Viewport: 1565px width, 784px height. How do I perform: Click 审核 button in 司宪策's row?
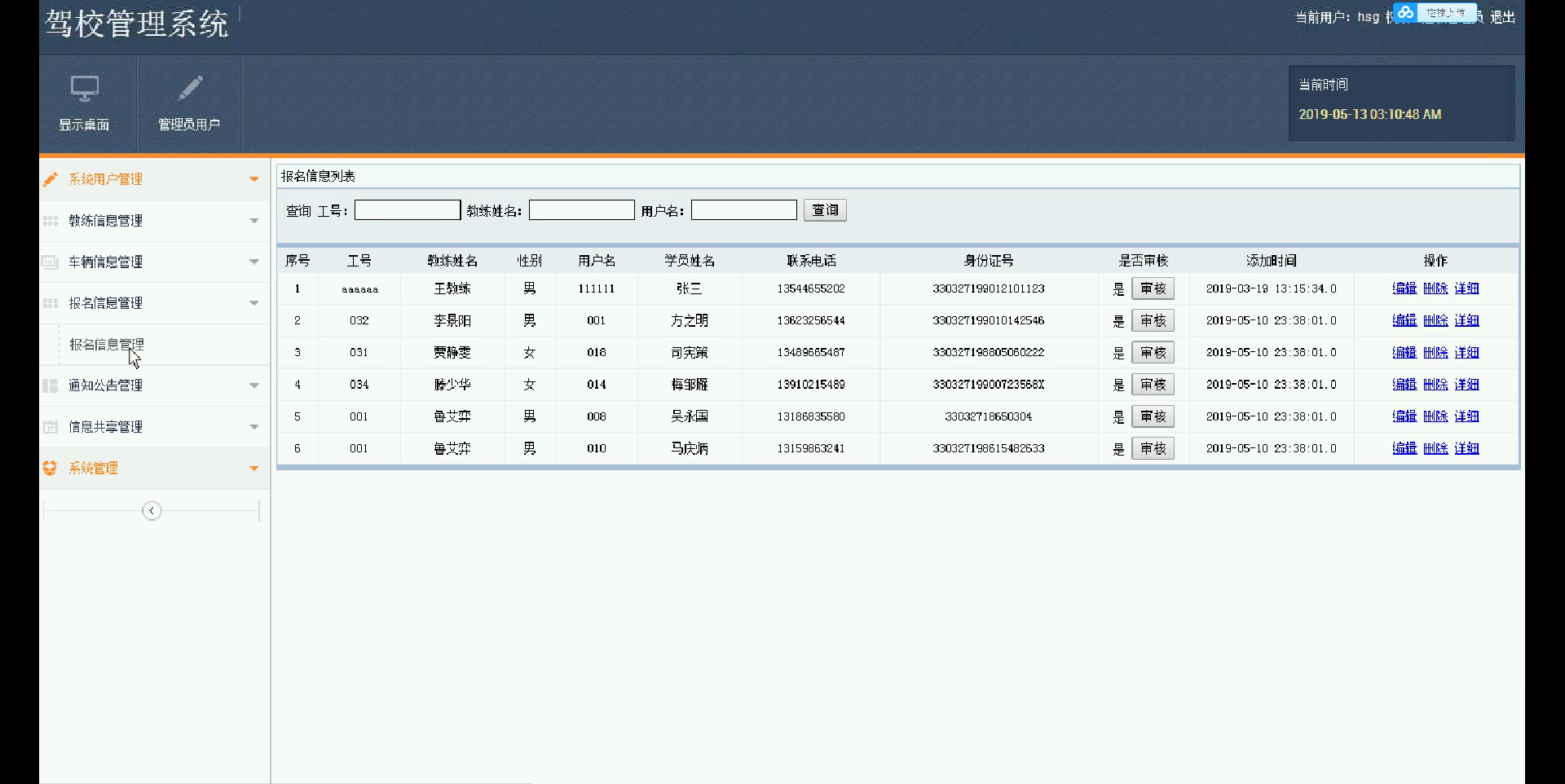pos(1153,353)
